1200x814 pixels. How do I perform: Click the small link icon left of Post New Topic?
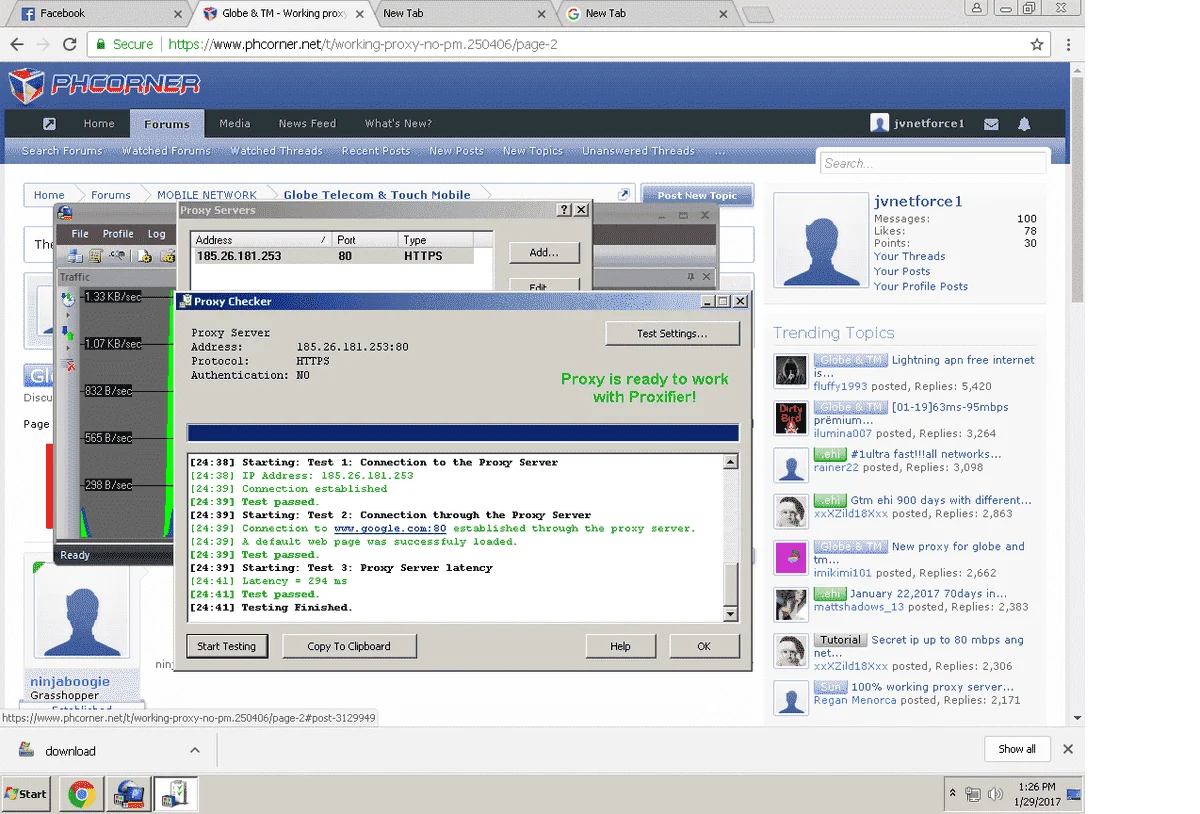coord(624,195)
